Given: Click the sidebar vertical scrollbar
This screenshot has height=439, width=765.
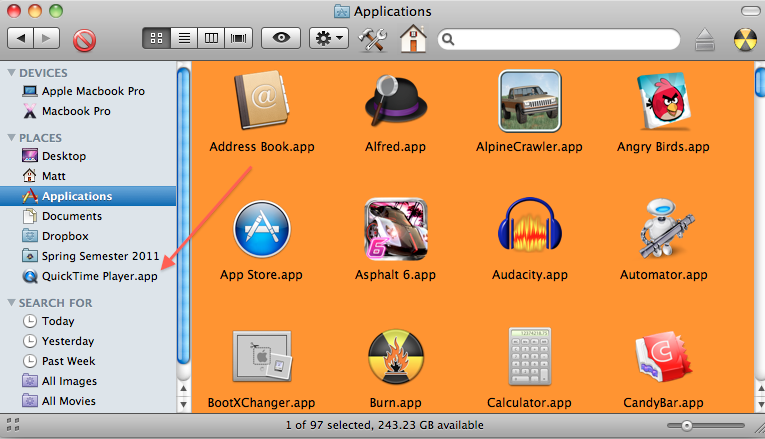Looking at the screenshot, I should tap(183, 216).
